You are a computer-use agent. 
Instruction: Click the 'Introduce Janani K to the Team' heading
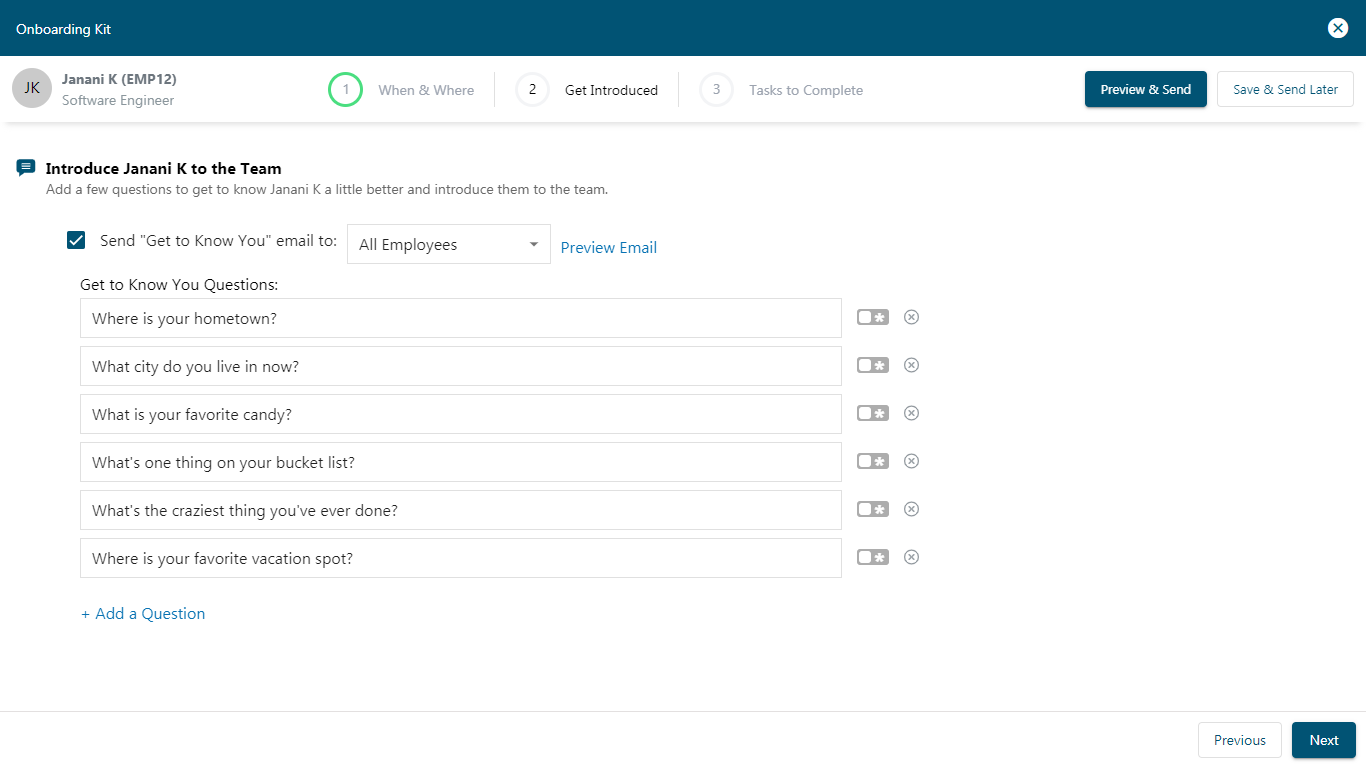[164, 169]
